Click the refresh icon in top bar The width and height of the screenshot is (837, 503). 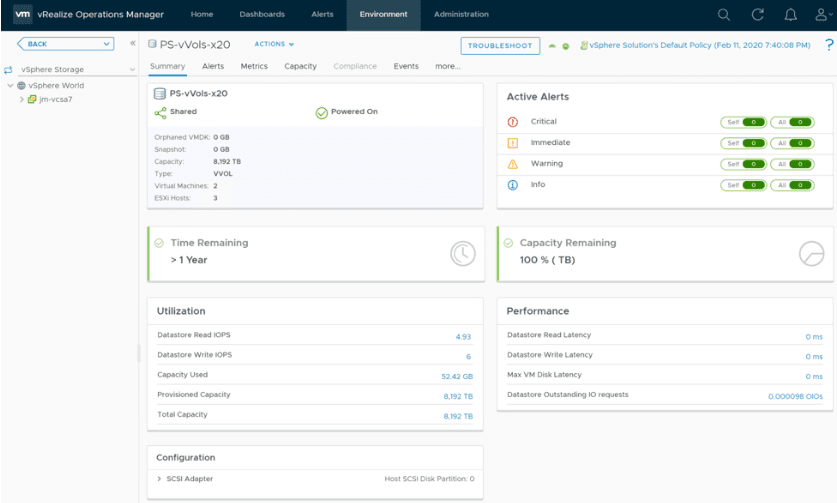(x=757, y=14)
